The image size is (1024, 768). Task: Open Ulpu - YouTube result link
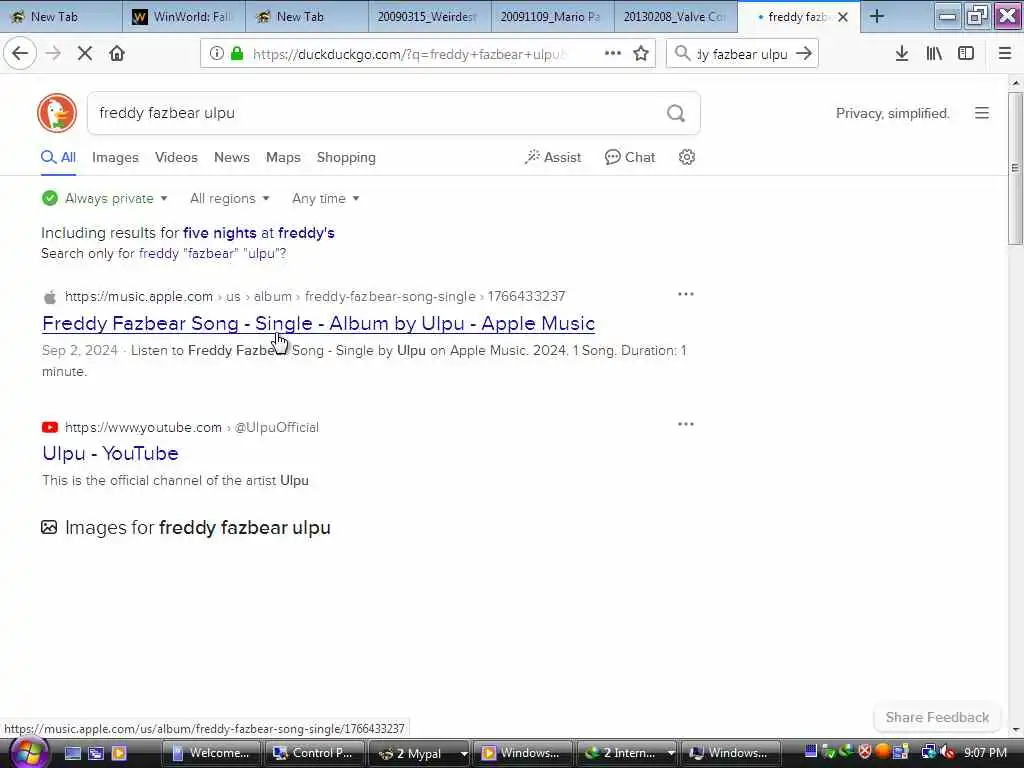(110, 453)
